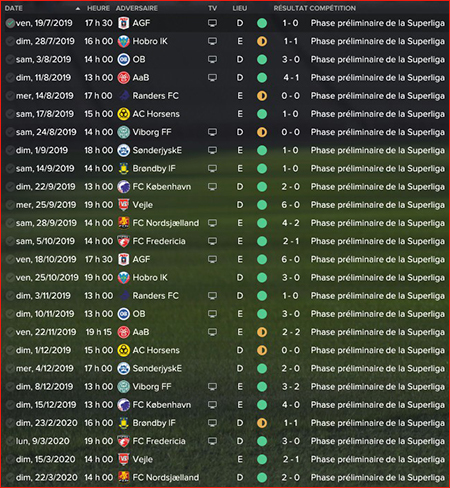450x488 pixels.
Task: Toggle the checkmark on the sam, 5/10/2019 row
Action: (x=10, y=241)
